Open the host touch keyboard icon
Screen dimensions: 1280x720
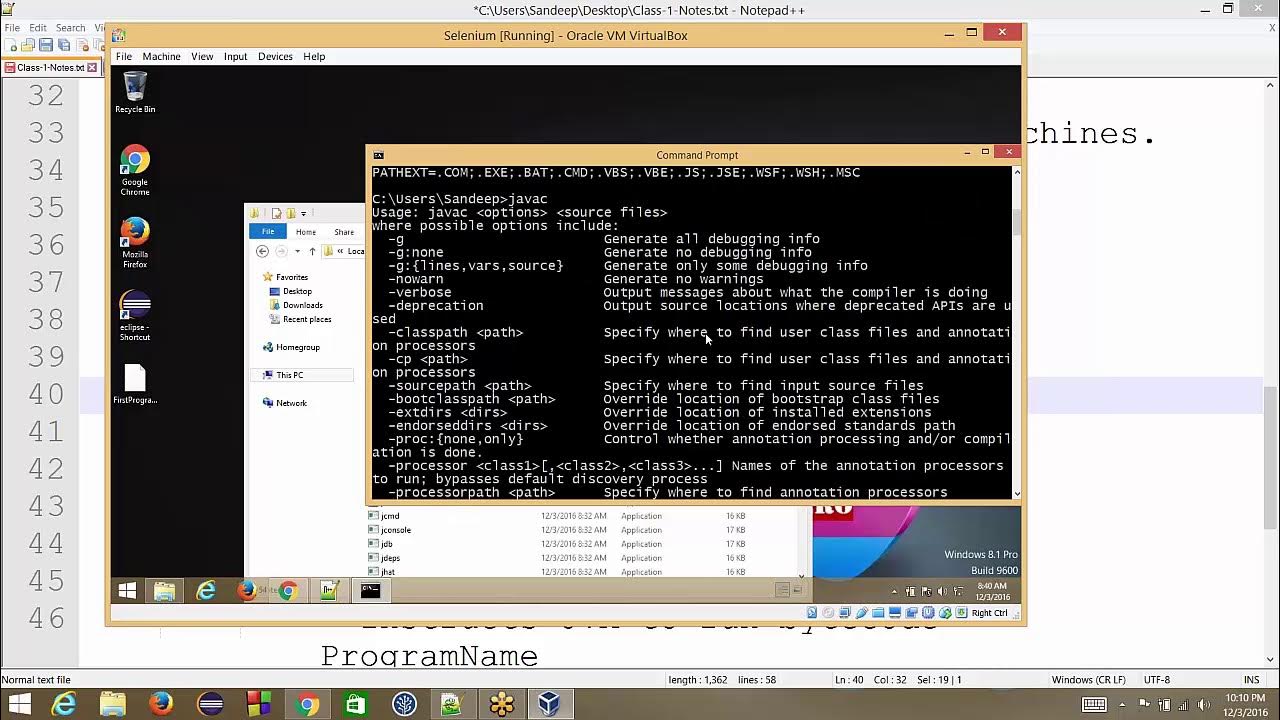point(1095,704)
